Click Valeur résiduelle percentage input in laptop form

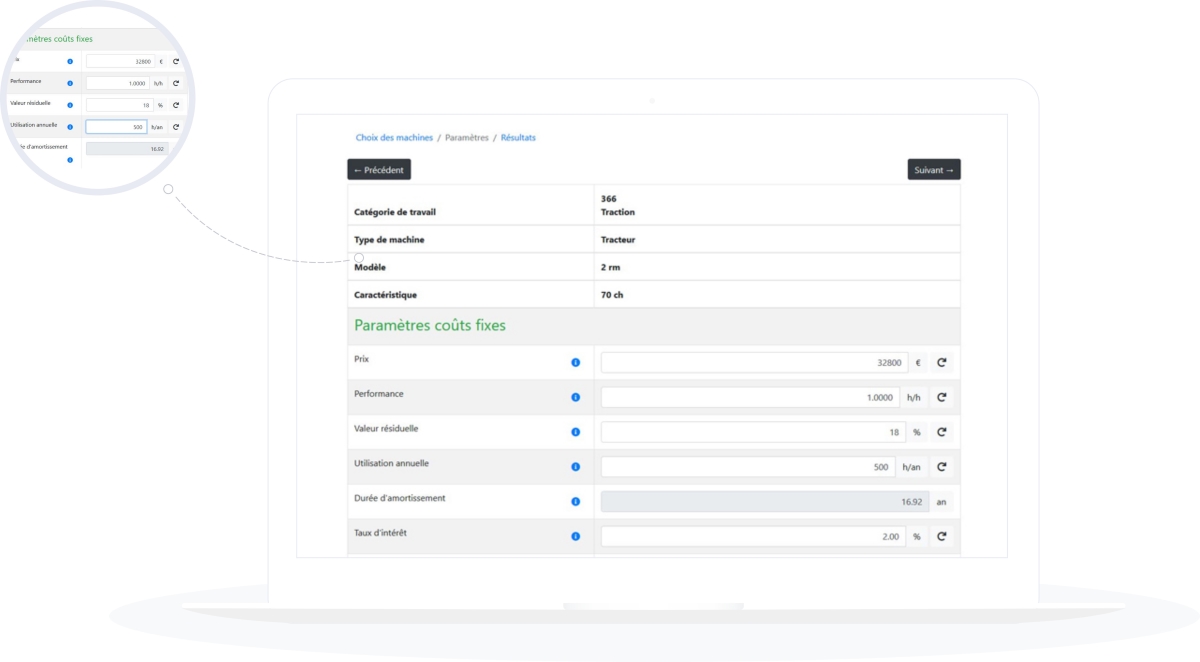point(753,432)
